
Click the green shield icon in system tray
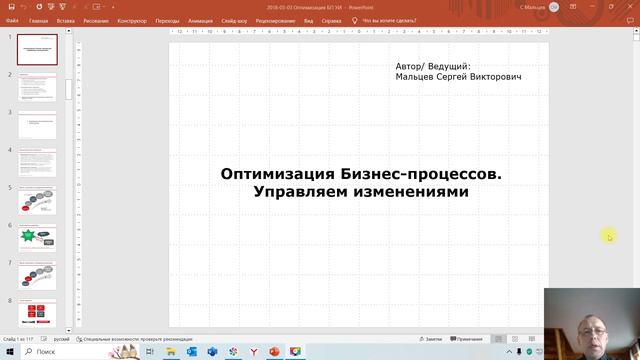click(x=529, y=351)
